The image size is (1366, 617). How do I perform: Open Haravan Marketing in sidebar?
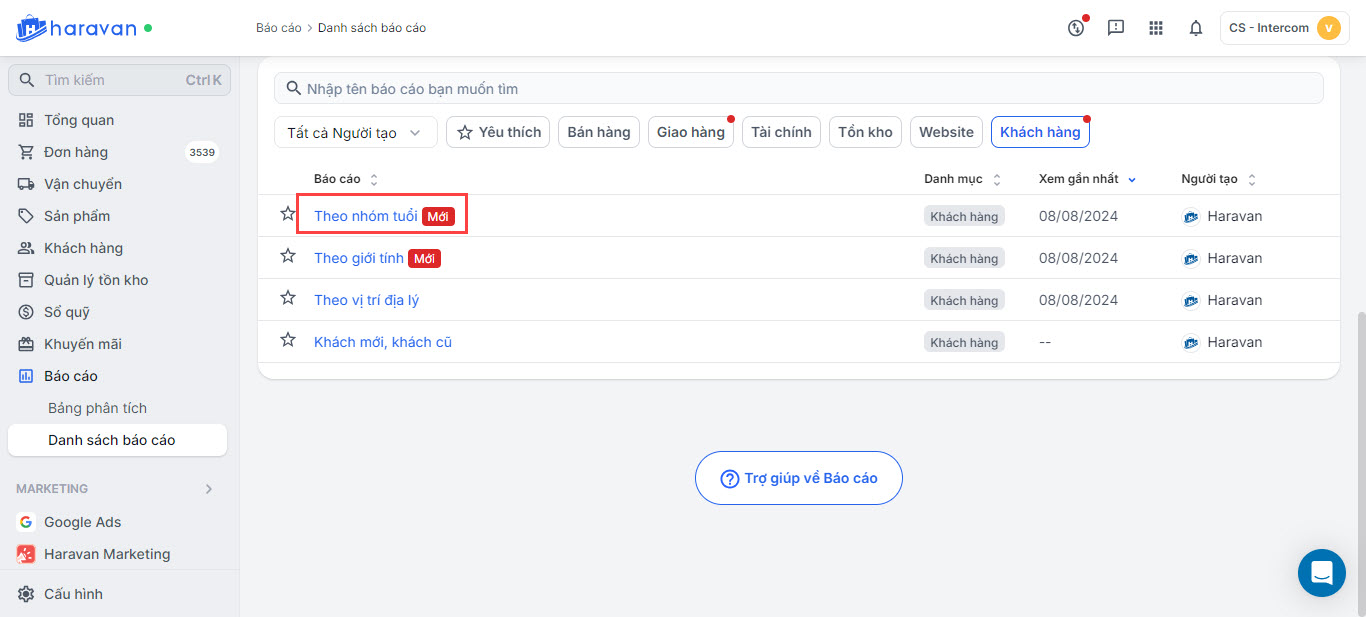(x=106, y=554)
